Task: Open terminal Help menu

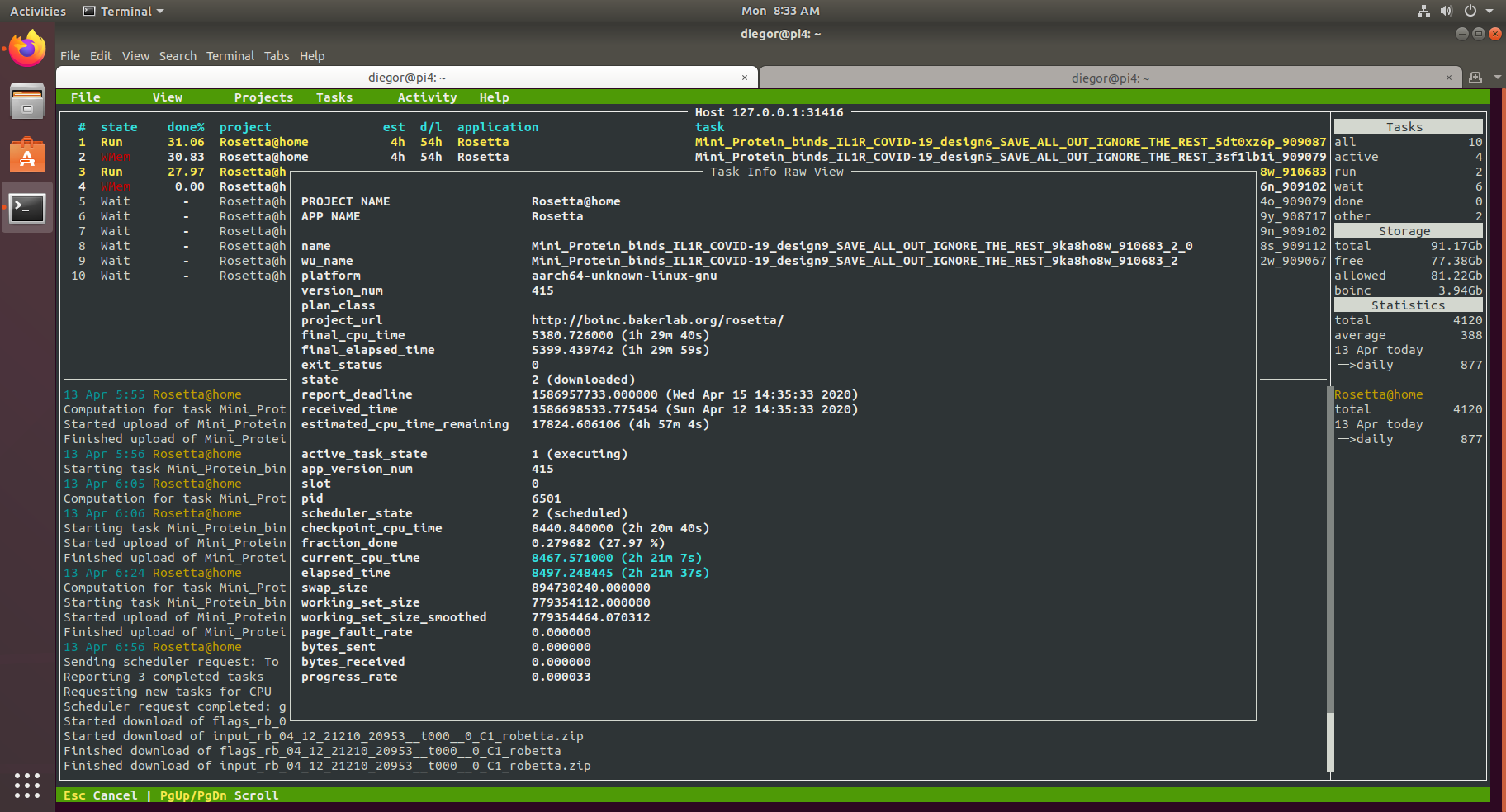Action: (312, 56)
